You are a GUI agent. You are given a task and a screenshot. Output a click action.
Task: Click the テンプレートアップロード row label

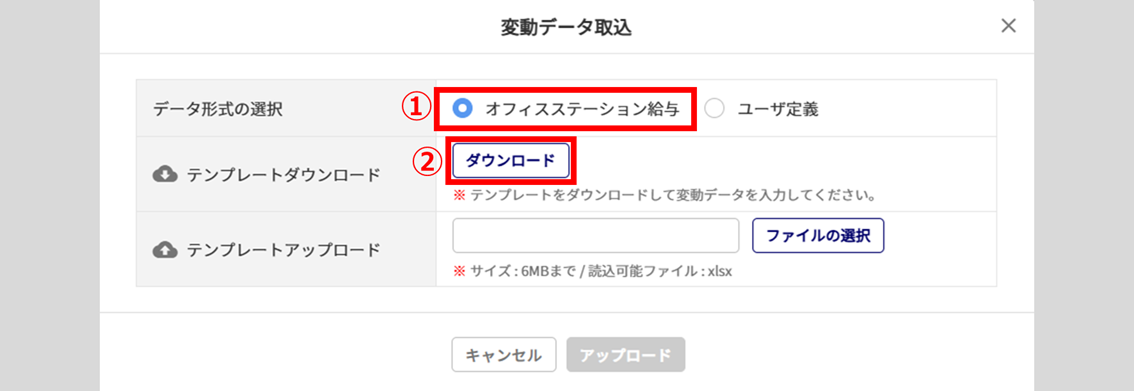[x=284, y=250]
